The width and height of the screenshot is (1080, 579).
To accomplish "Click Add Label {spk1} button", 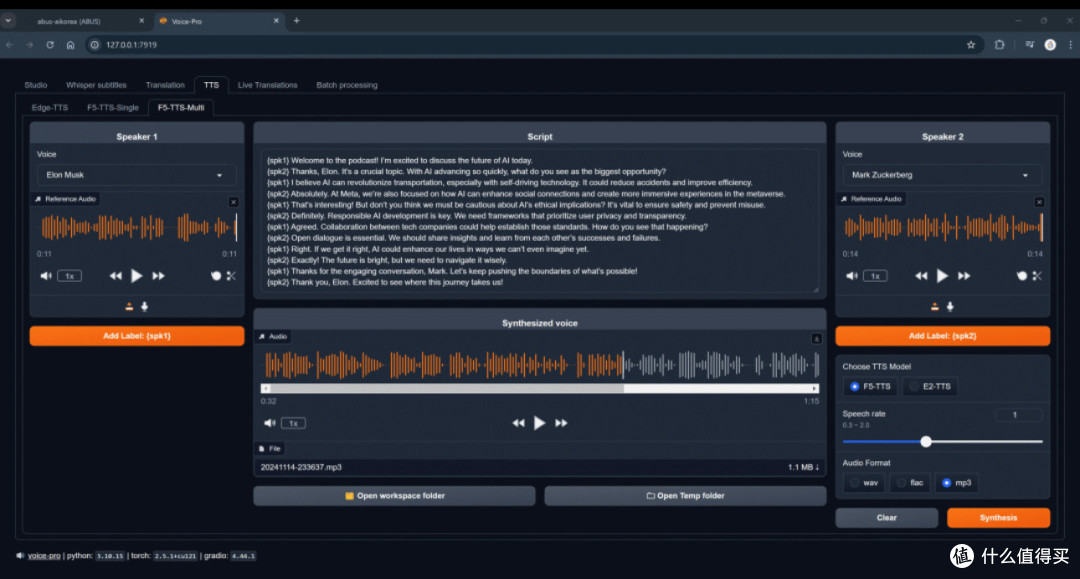I will 136,336.
